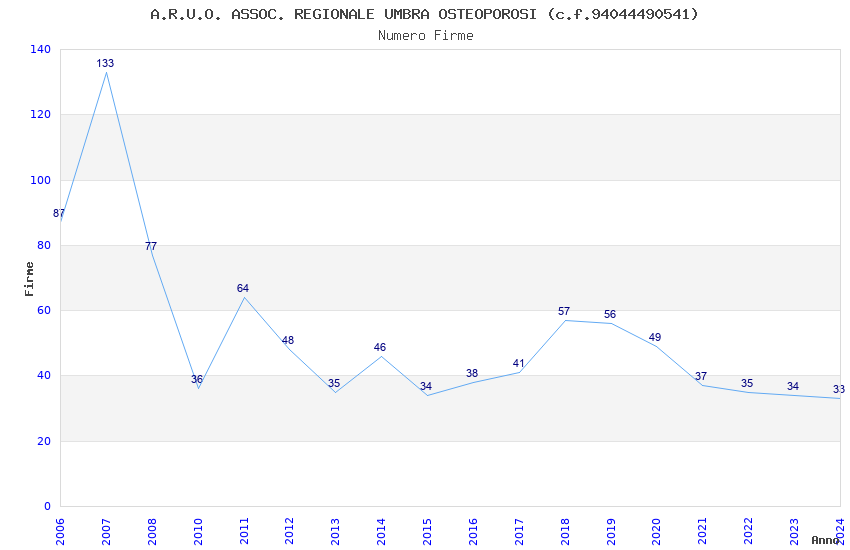Image resolution: width=850 pixels, height=550 pixels.
Task: Click the x-axis year 2022
Action: click(748, 531)
